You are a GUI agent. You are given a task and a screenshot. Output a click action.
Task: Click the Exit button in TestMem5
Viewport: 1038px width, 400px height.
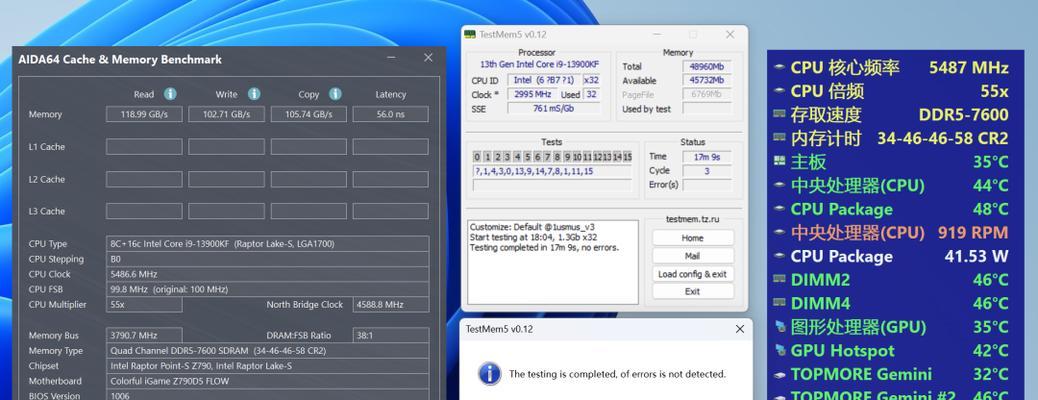[692, 291]
